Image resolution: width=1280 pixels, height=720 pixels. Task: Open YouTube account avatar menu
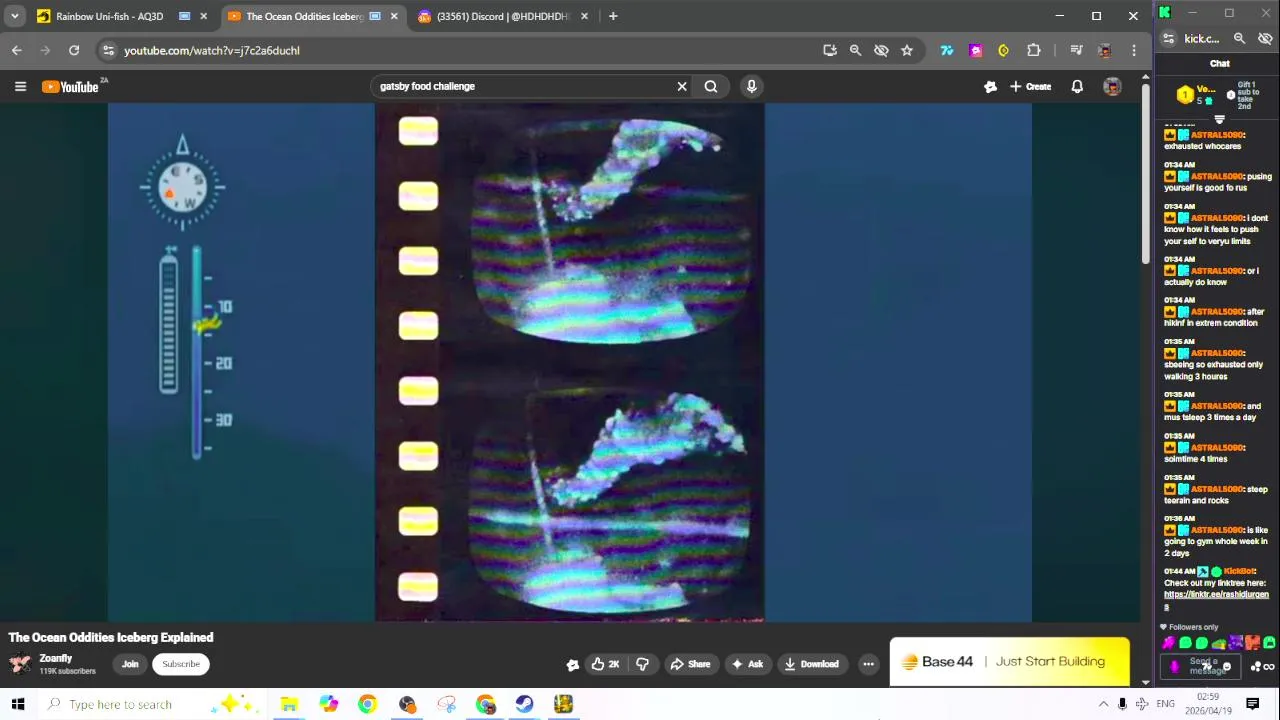tap(1112, 87)
